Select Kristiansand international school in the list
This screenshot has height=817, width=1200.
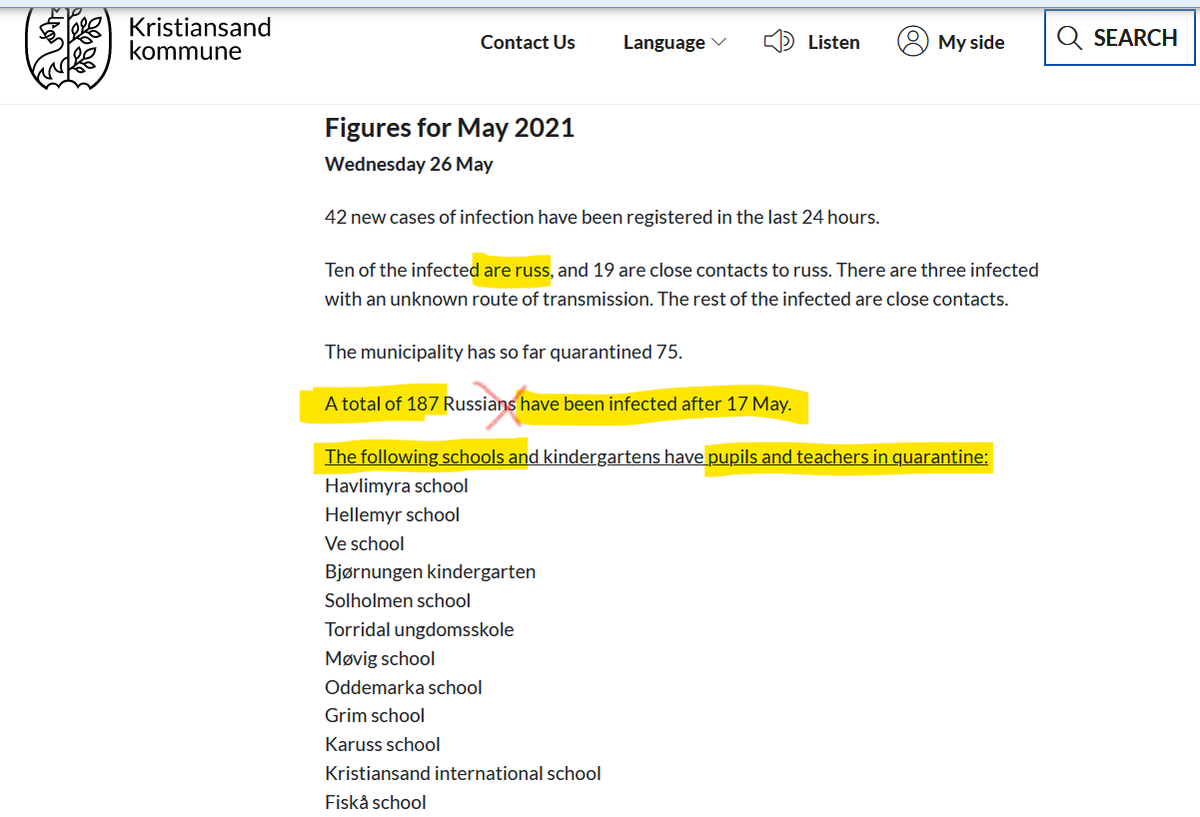coord(463,774)
